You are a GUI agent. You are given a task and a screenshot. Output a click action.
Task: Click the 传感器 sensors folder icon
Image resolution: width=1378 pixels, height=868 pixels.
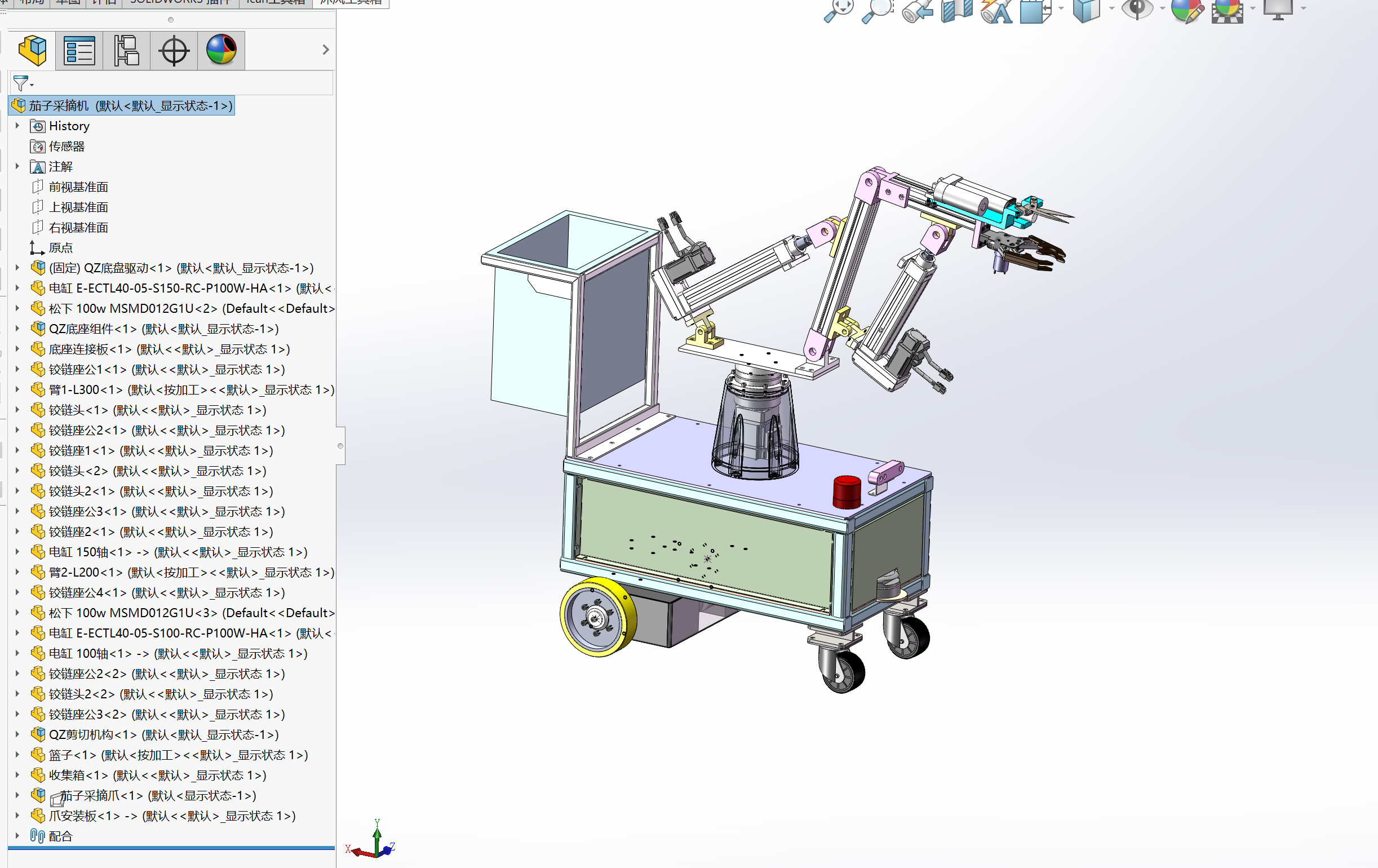click(38, 147)
